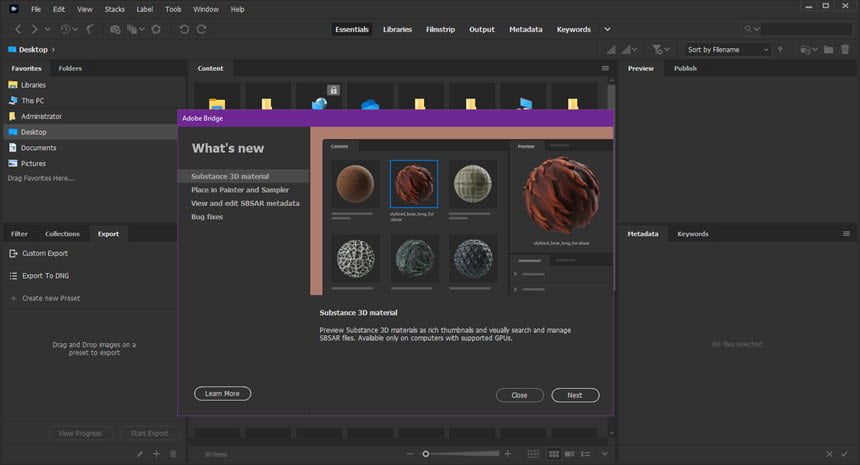The width and height of the screenshot is (860, 465).
Task: Open the Content panel menu icon
Action: click(605, 69)
